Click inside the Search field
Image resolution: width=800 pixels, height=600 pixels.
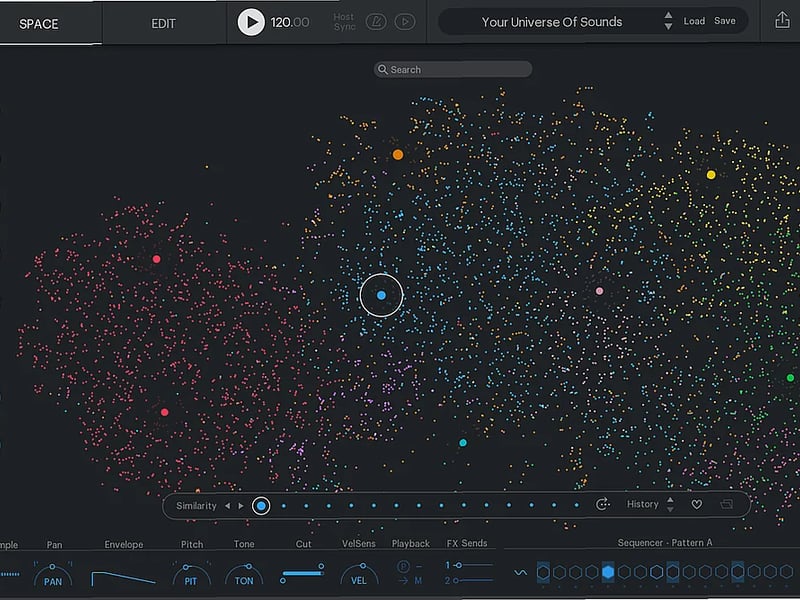point(452,69)
